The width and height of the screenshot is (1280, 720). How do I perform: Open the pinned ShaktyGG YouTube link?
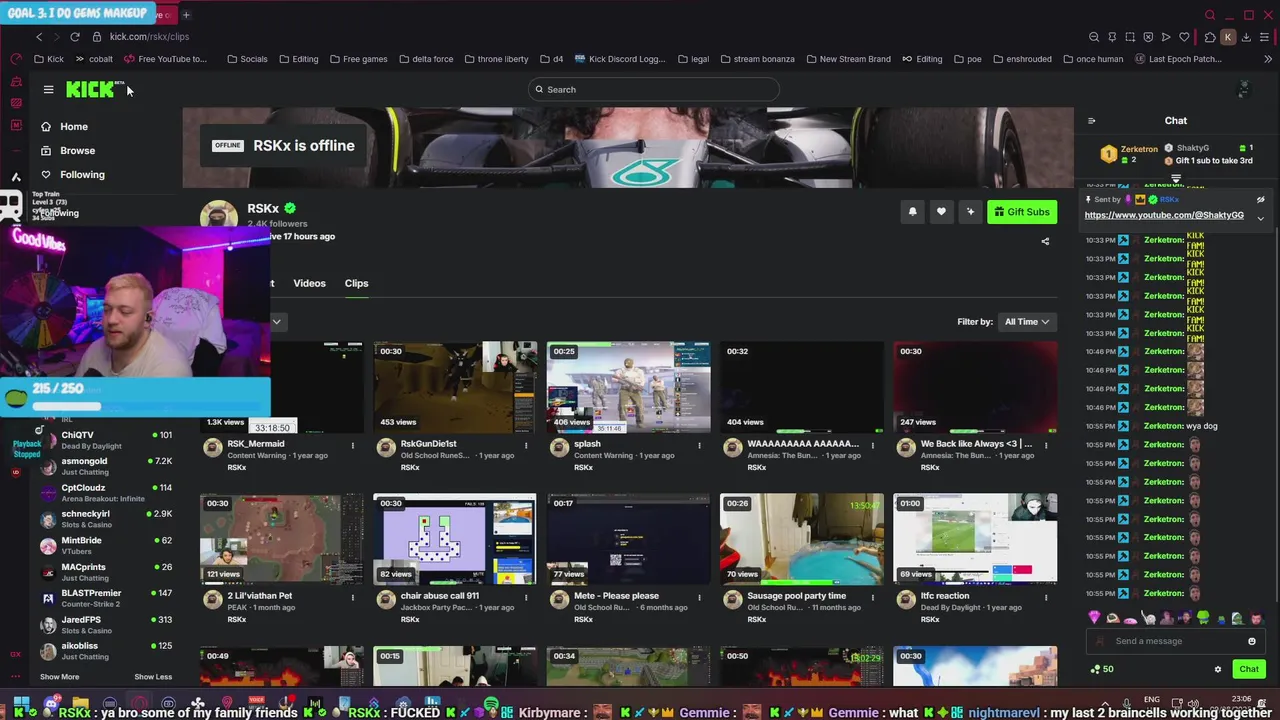[1164, 215]
